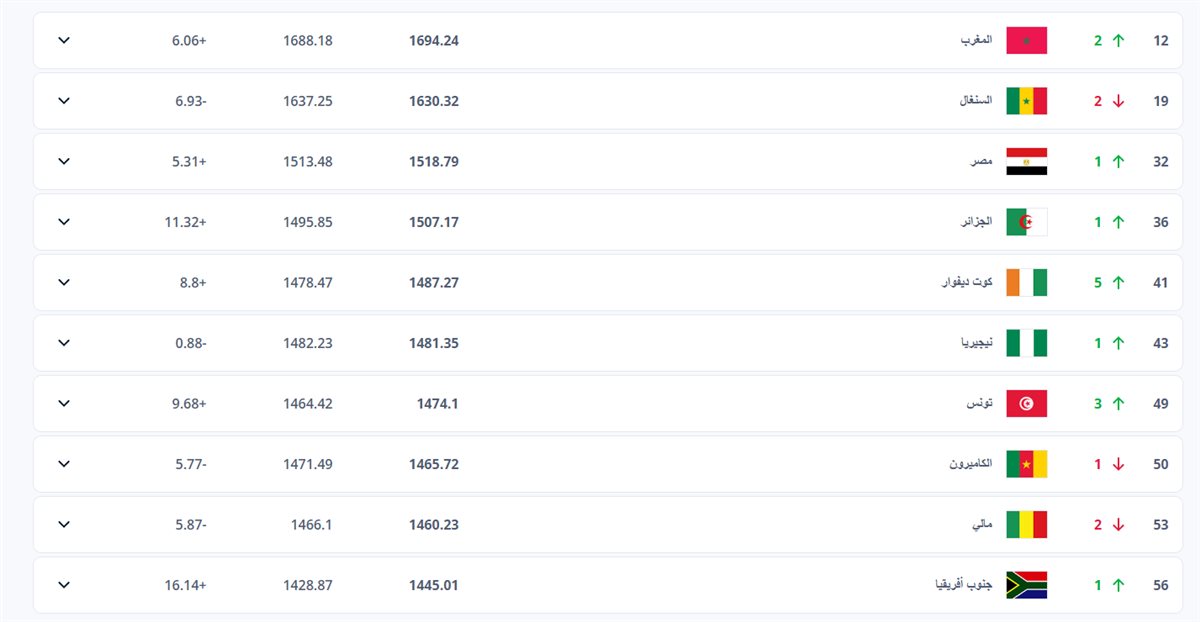Click the Morocco flag icon

click(1026, 41)
